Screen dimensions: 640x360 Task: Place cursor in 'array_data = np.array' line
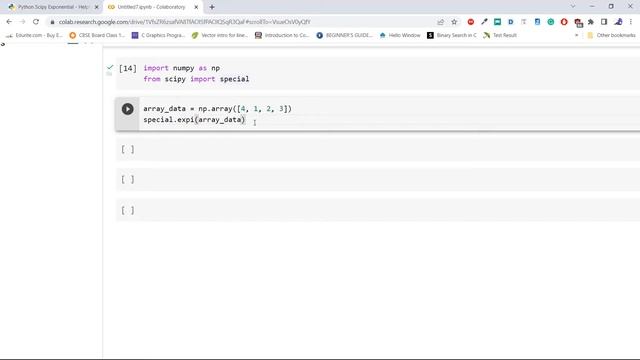point(218,109)
